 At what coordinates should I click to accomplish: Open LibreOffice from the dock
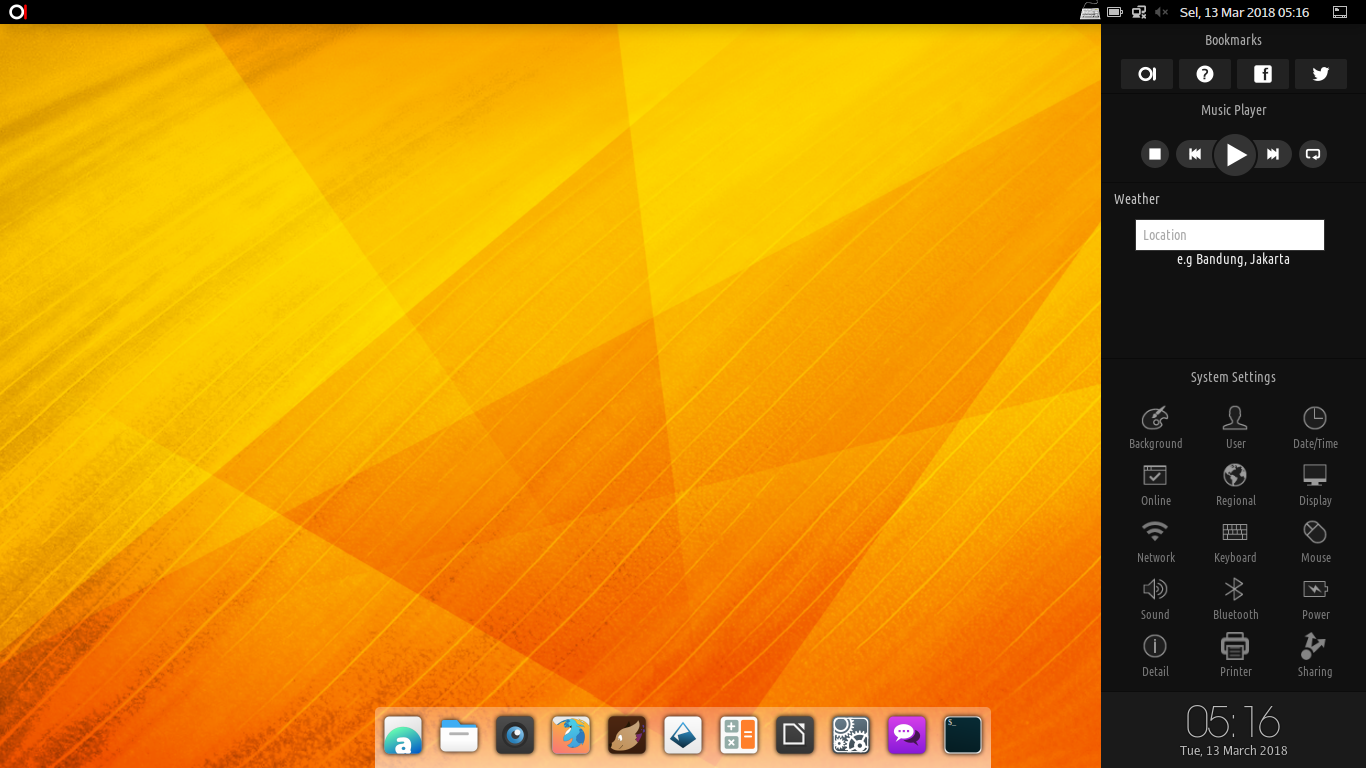tap(795, 736)
